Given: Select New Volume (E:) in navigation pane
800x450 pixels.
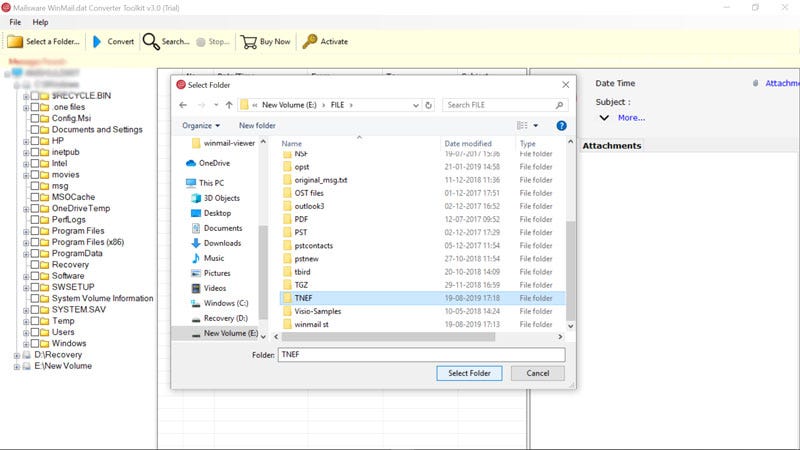Looking at the screenshot, I should 231,333.
